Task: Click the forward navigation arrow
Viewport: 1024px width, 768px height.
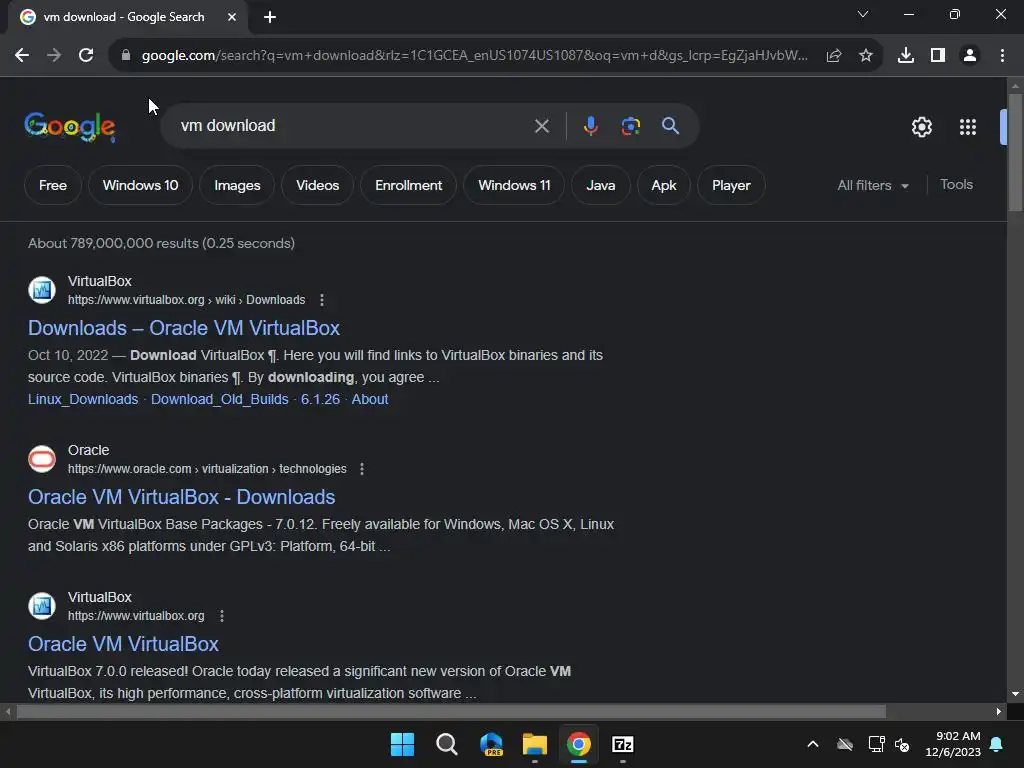Action: (x=54, y=56)
